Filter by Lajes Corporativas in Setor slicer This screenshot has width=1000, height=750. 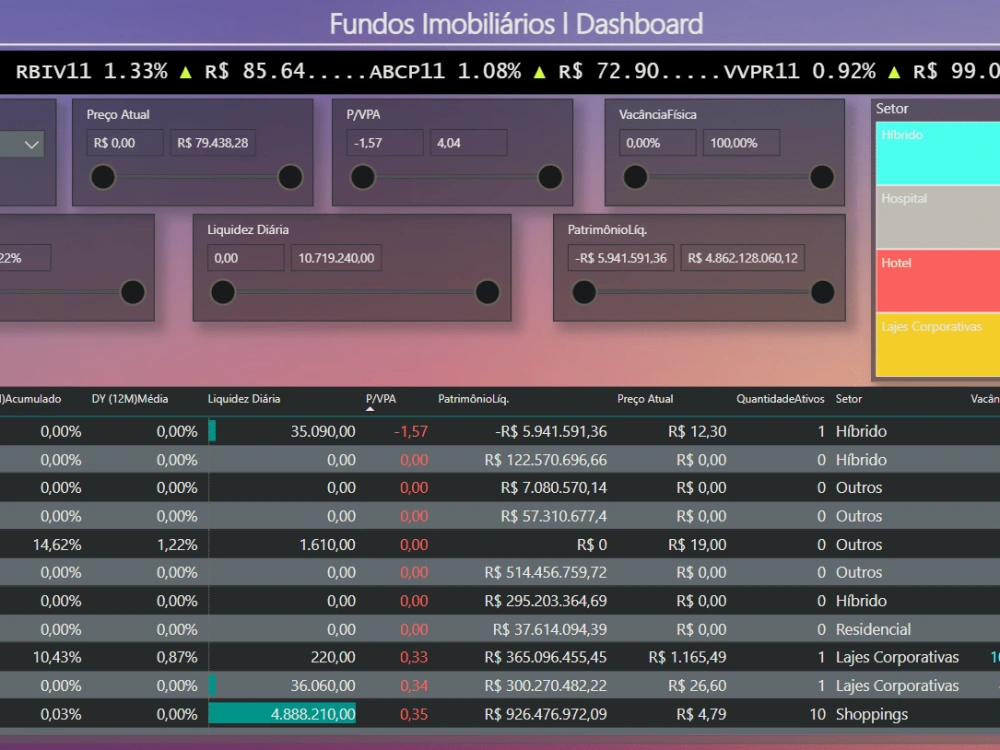[x=938, y=344]
